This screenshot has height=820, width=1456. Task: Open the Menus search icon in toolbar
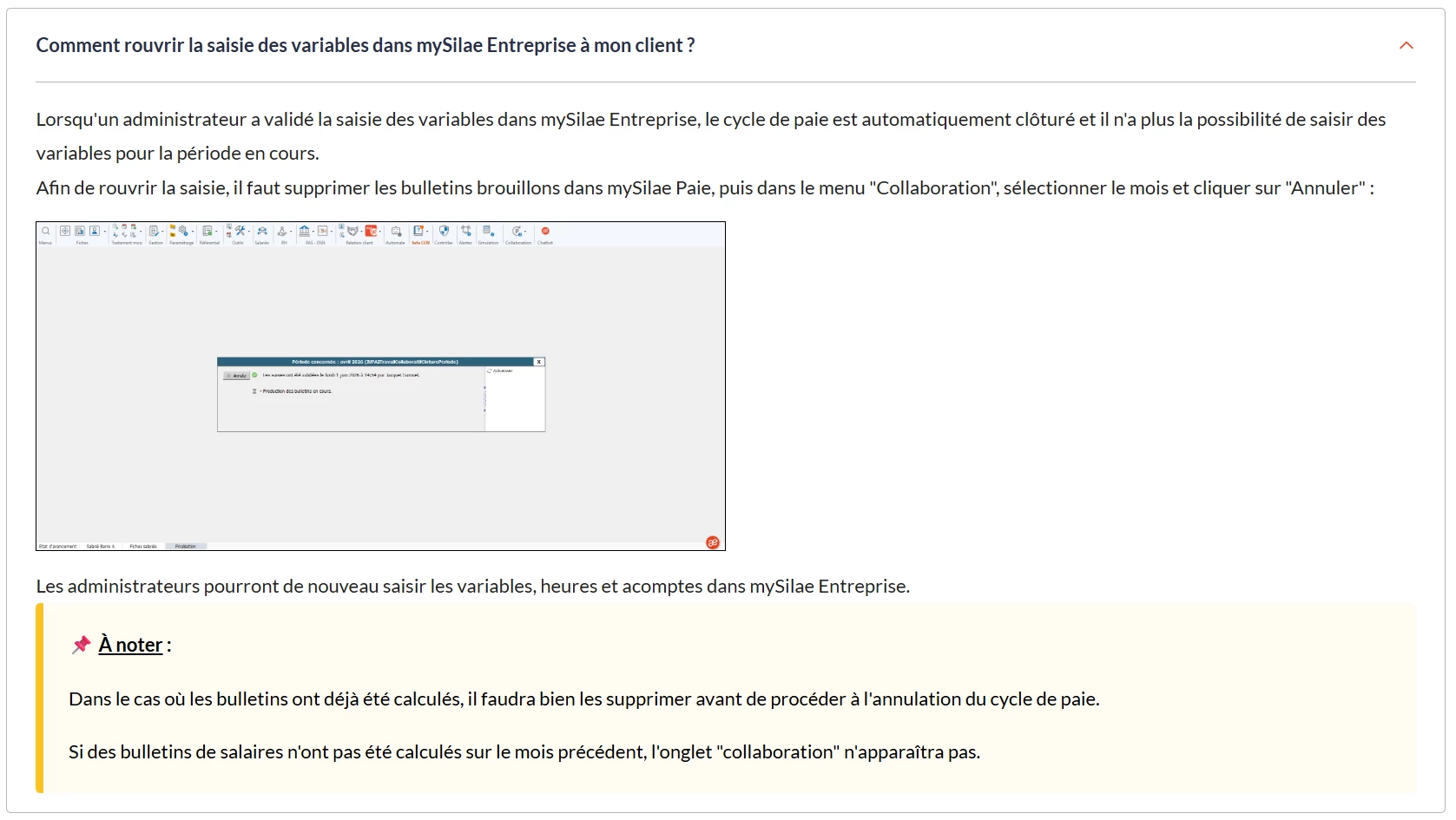tap(46, 231)
